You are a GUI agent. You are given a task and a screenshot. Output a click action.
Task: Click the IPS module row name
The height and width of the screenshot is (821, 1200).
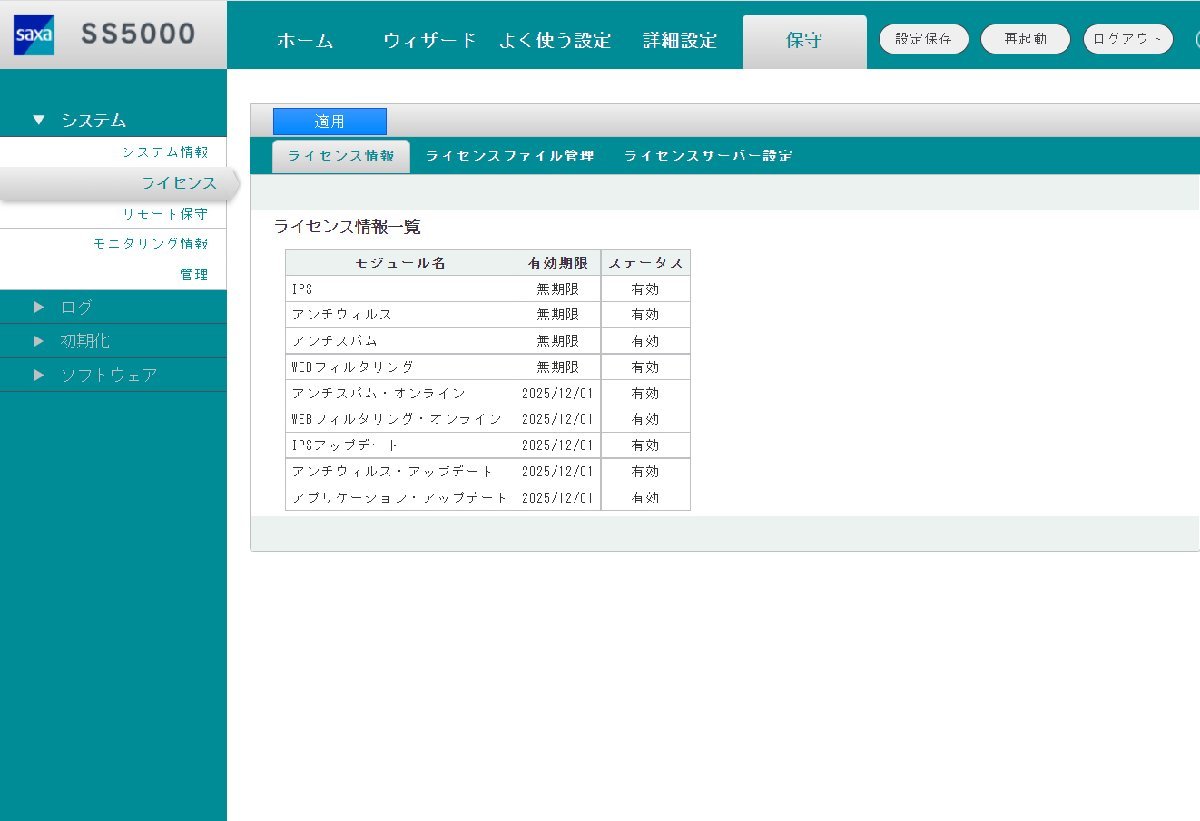point(302,288)
